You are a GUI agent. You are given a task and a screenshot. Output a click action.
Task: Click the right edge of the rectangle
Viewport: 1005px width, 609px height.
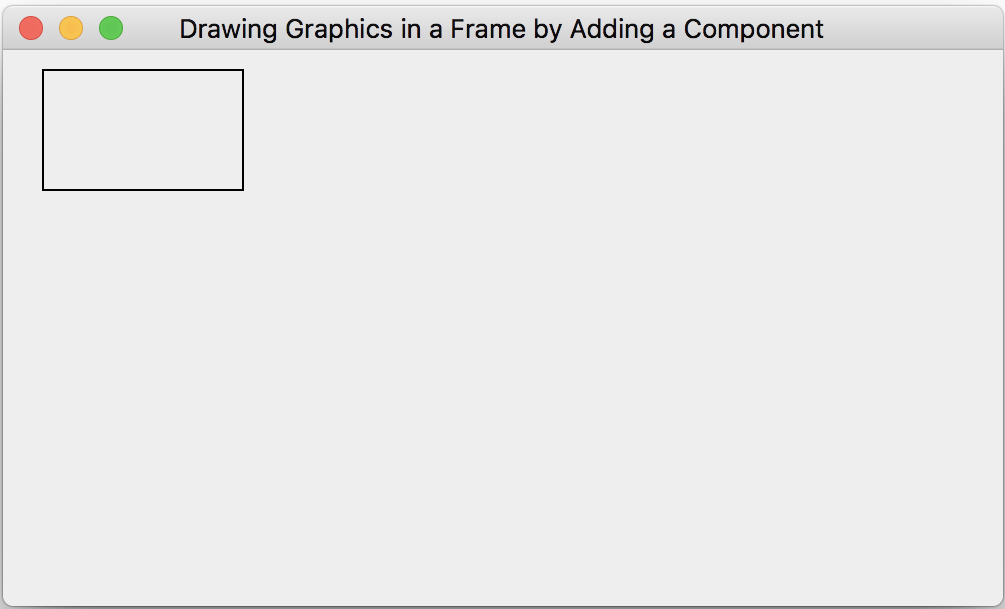[243, 130]
